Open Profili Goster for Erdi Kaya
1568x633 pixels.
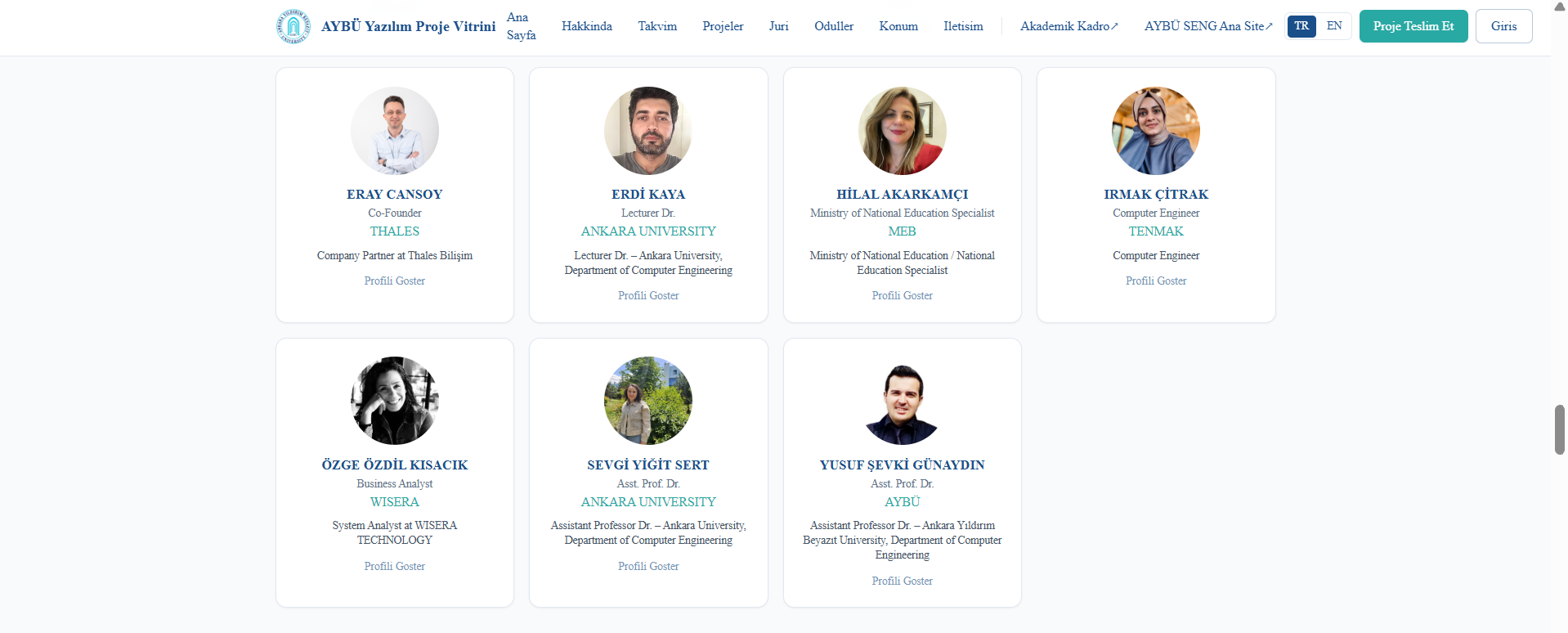pos(648,295)
